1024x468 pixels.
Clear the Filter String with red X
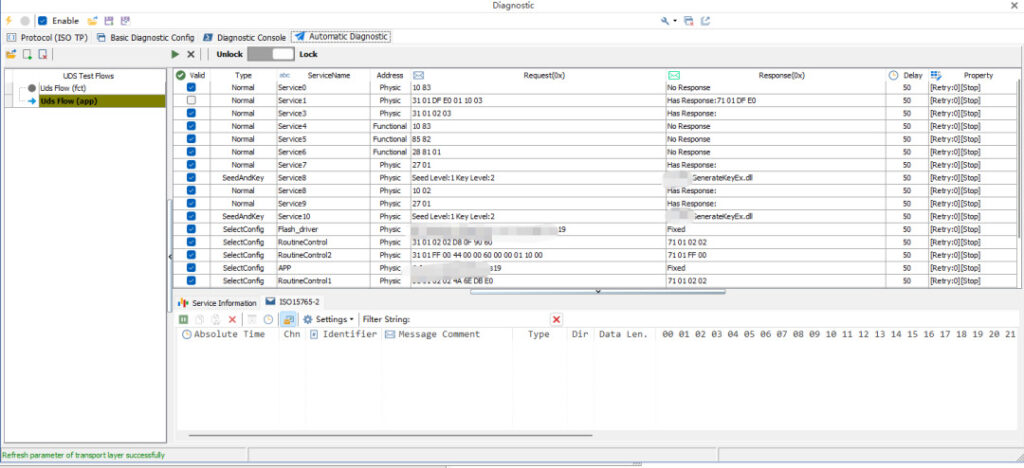557,319
